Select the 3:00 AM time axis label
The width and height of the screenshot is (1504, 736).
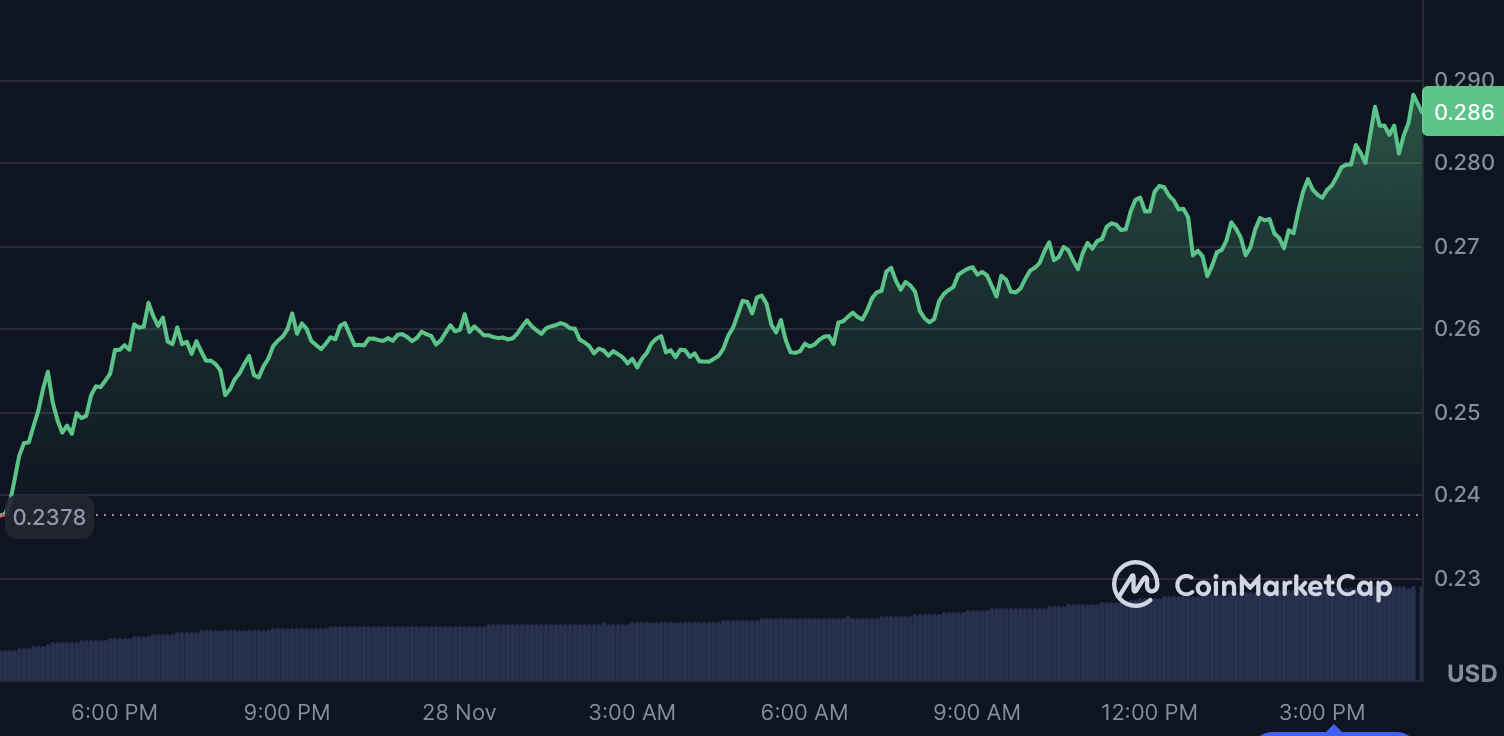tap(632, 713)
